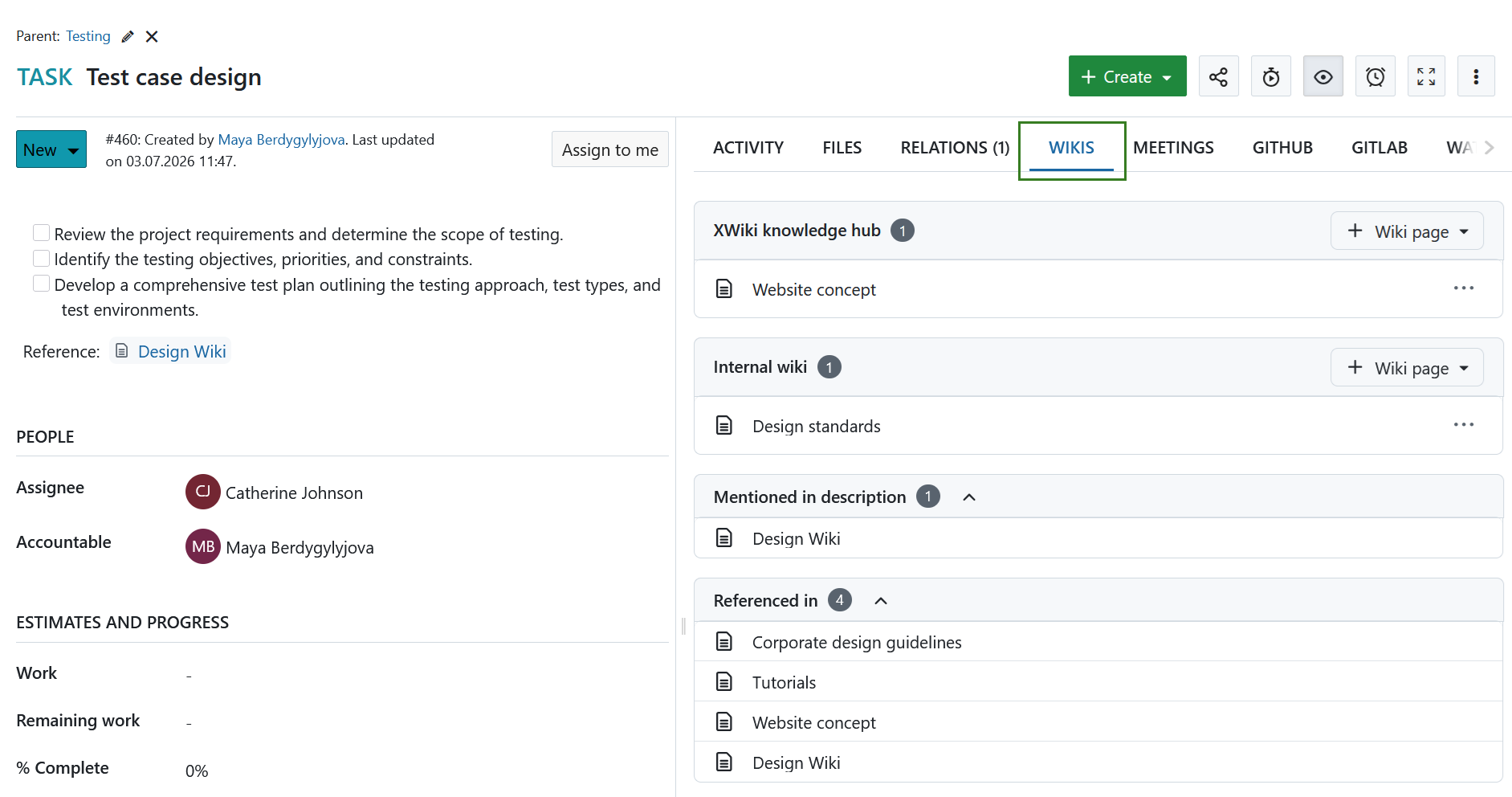Open Wiki page dropdown for XWiki knowledge hub
Viewport: 1512px width, 797px height.
tap(1407, 231)
